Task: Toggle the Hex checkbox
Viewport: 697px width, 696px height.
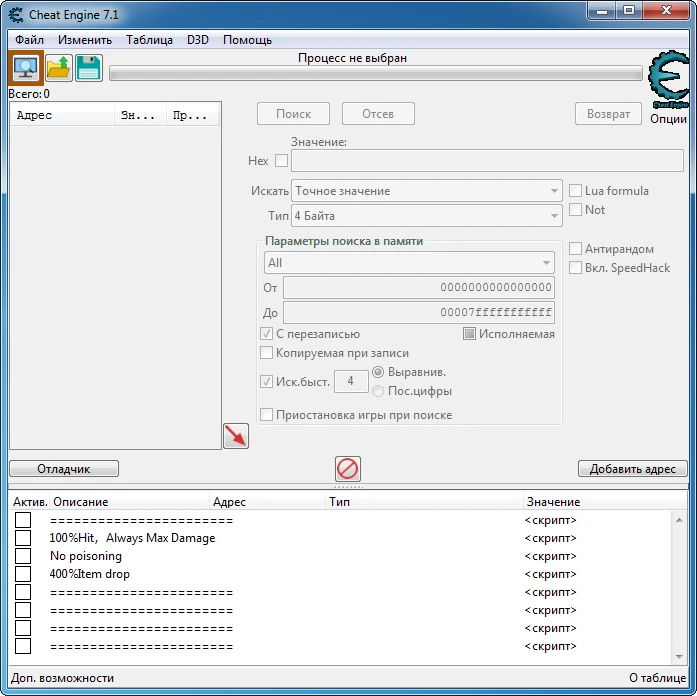Action: tap(281, 160)
